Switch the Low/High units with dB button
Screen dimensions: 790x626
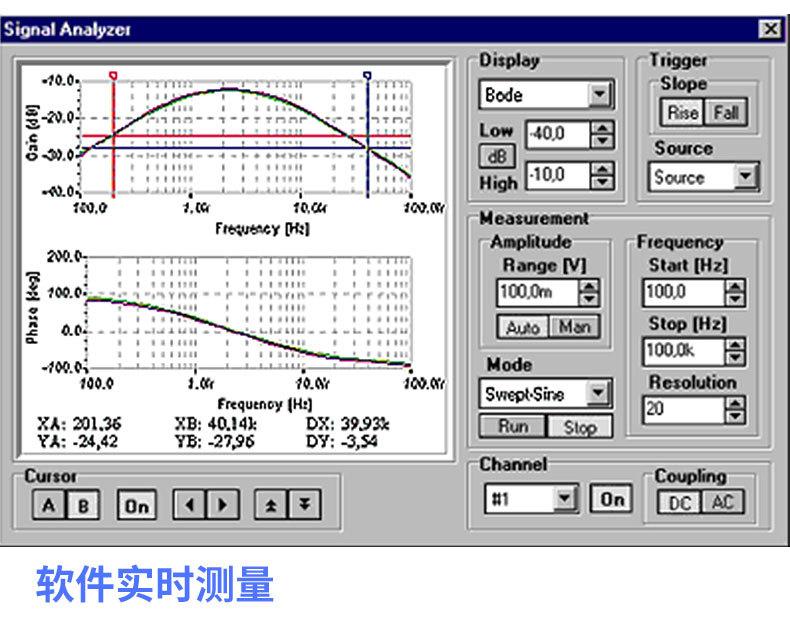tap(494, 157)
